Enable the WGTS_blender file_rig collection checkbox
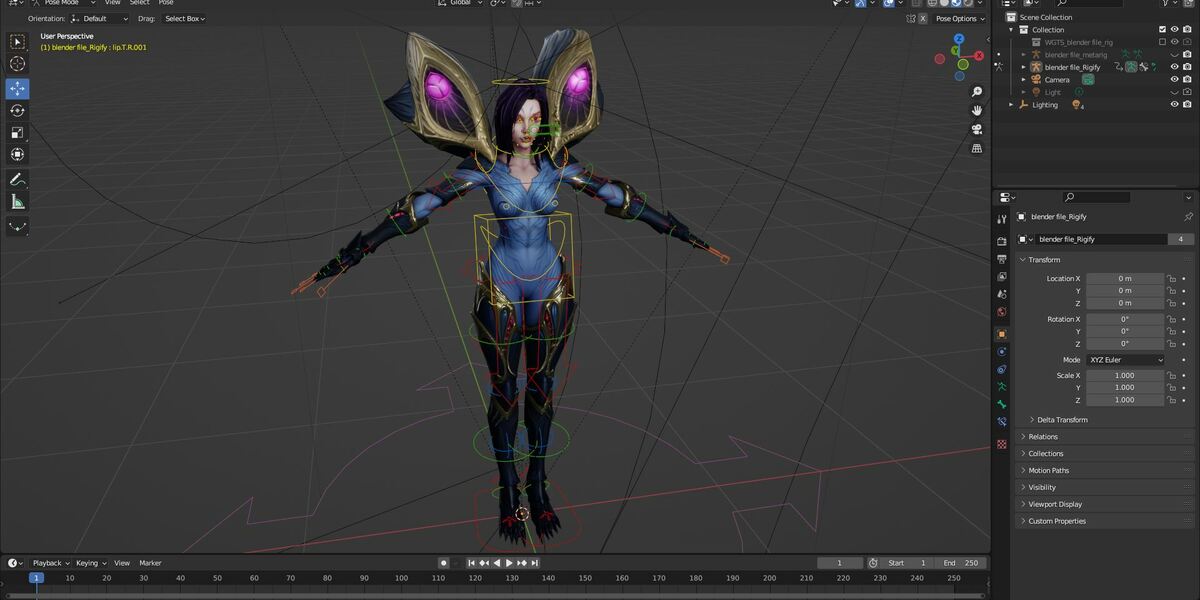Image resolution: width=1200 pixels, height=600 pixels. click(1162, 42)
